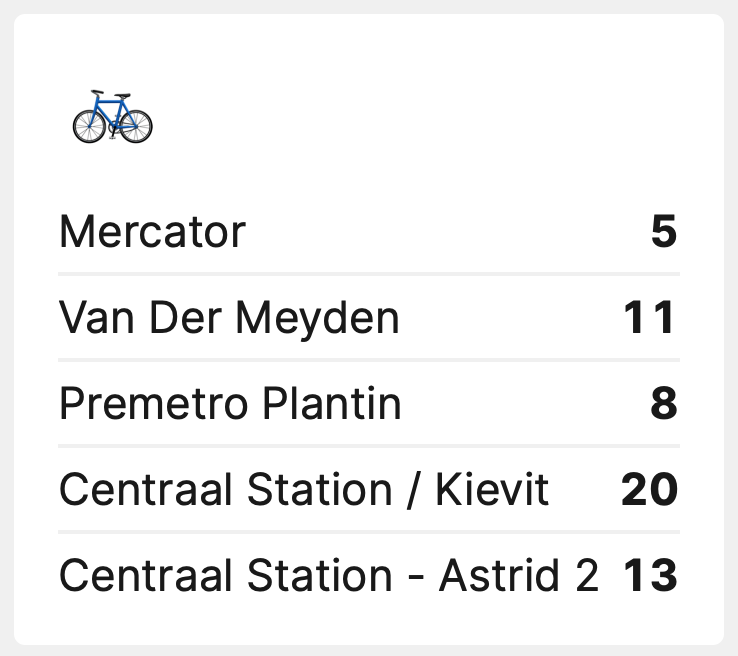Screen dimensions: 738x656
Task: Click the blank gap in the Van Der Meyden row
Action: (510, 319)
